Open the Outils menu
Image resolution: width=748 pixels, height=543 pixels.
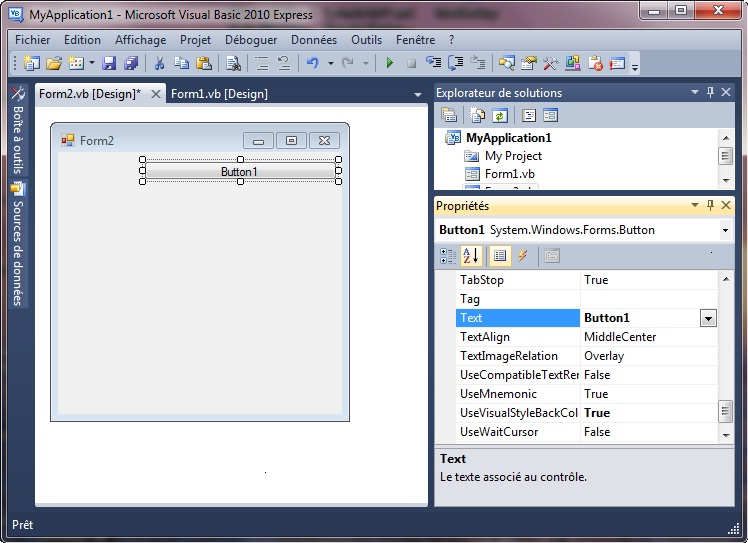coord(366,40)
